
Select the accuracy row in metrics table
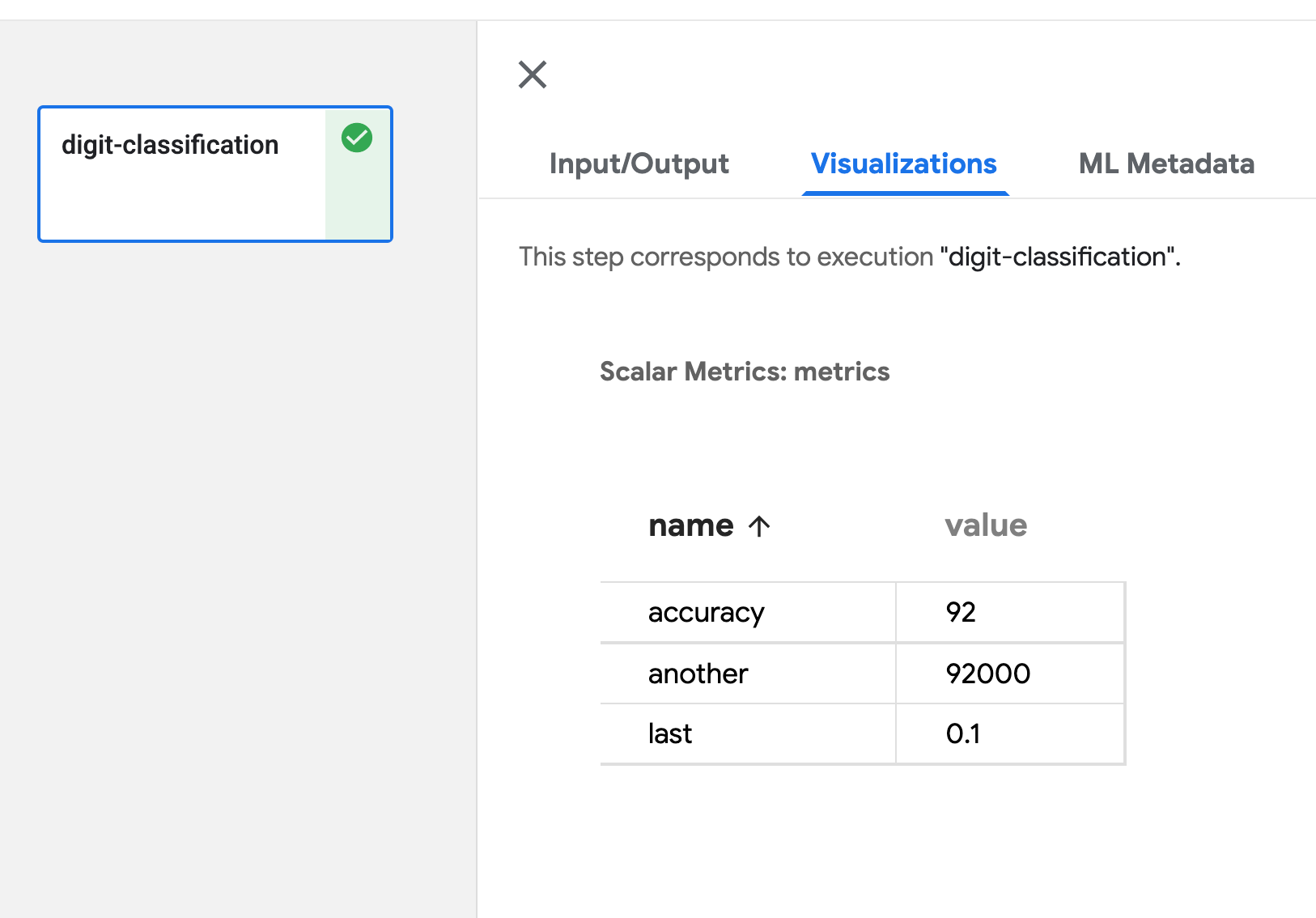705,612
